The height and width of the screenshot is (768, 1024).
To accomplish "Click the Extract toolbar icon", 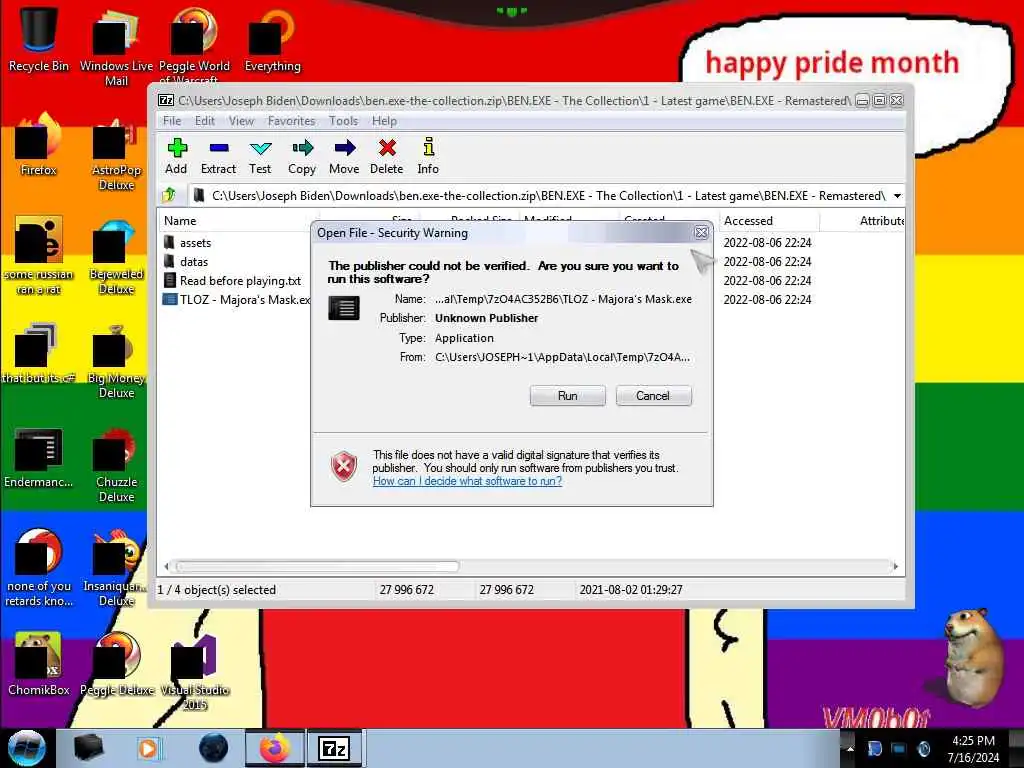I will coord(218,155).
